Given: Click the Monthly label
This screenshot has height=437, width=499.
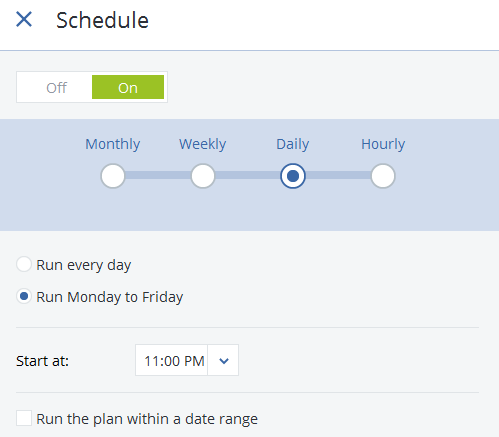Looking at the screenshot, I should [x=113, y=144].
